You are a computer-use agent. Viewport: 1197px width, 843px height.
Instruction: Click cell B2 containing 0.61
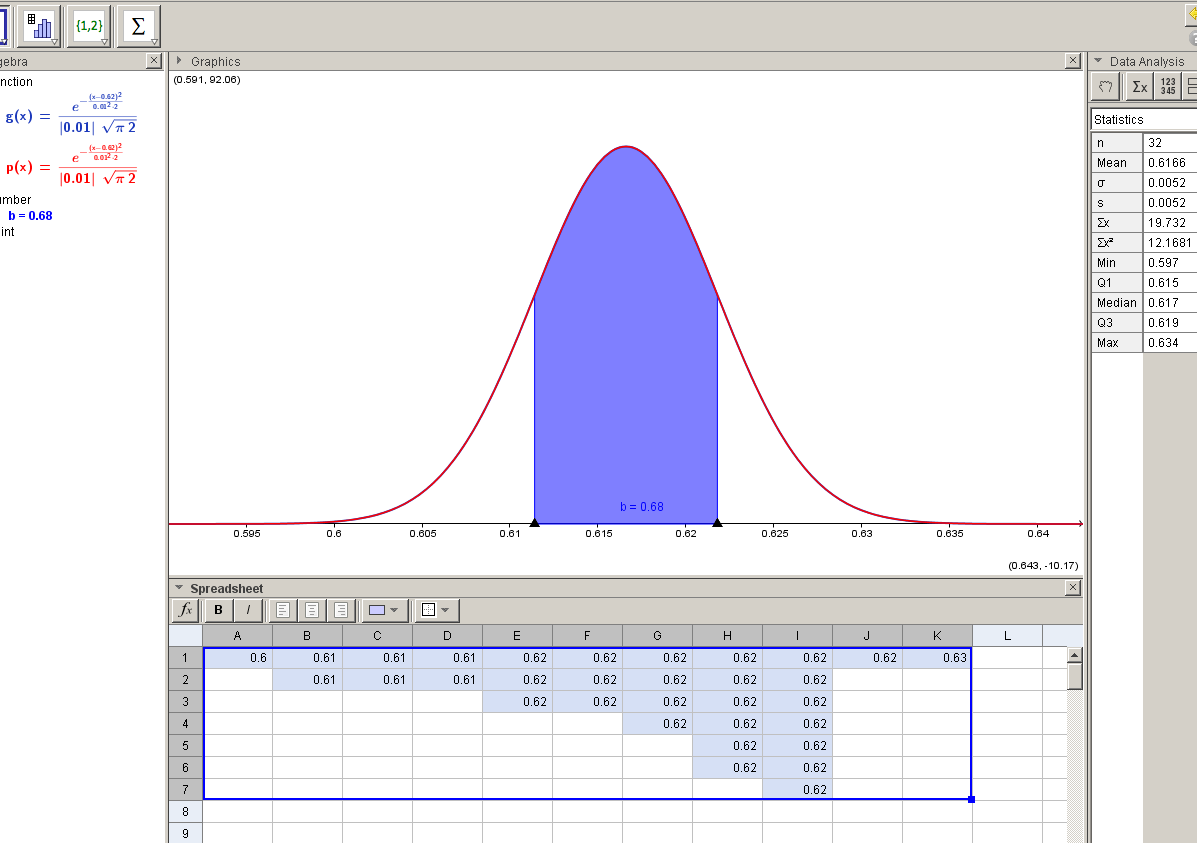pyautogui.click(x=307, y=680)
